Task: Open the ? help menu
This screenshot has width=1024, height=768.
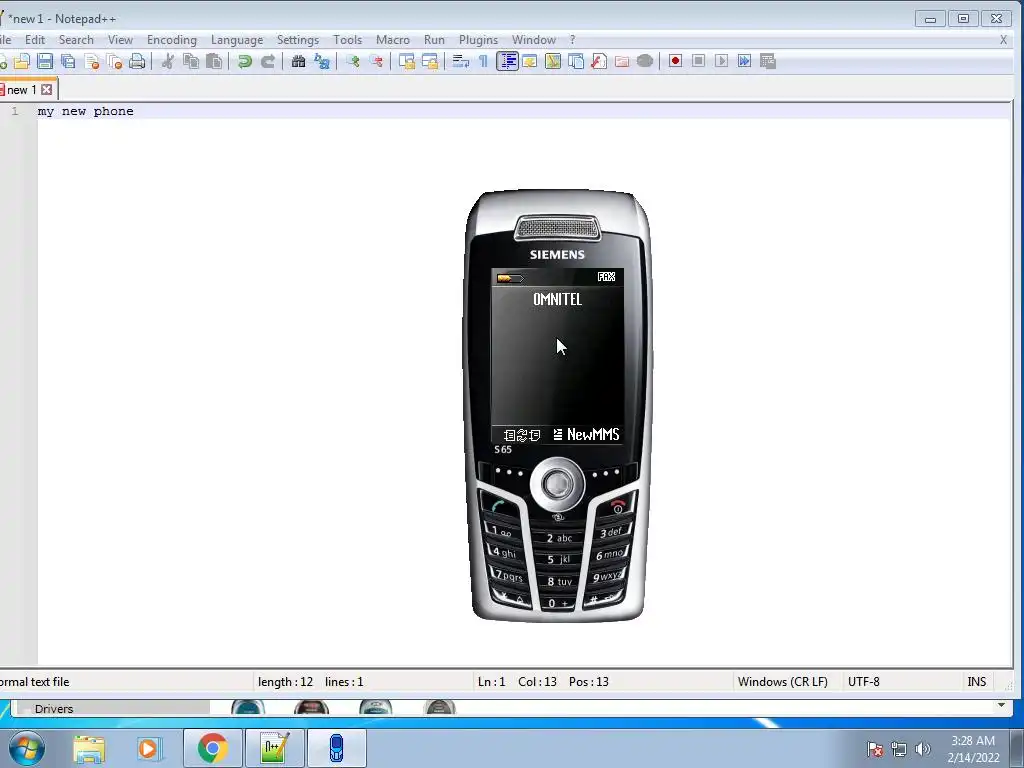Action: [573, 40]
